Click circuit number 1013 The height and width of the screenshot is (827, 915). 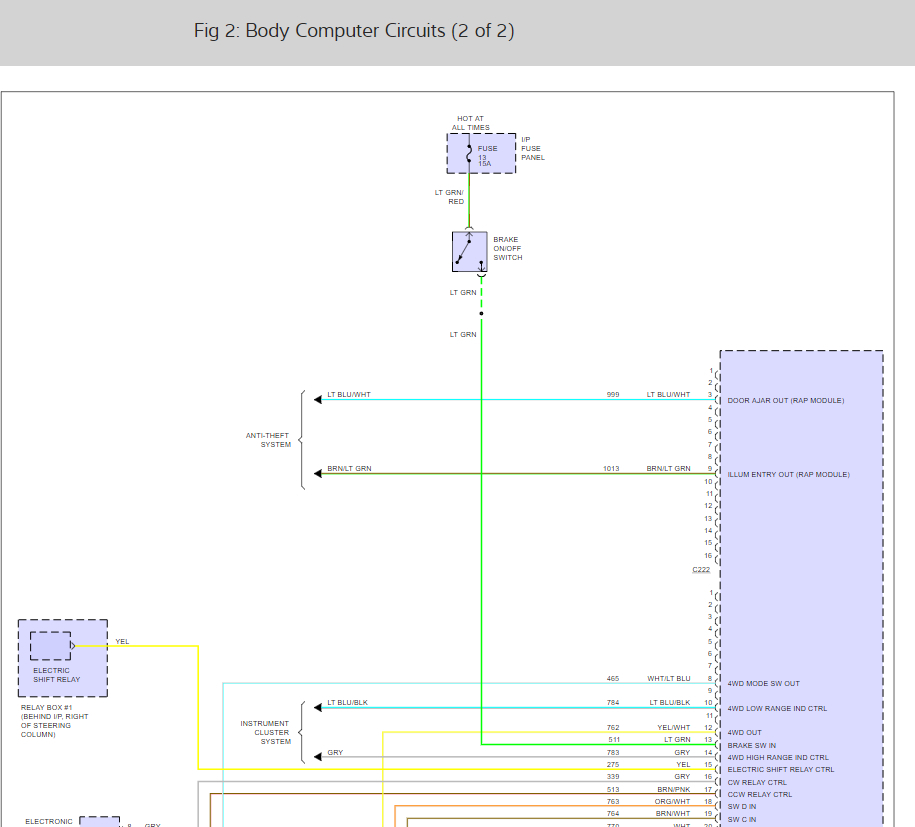[611, 469]
